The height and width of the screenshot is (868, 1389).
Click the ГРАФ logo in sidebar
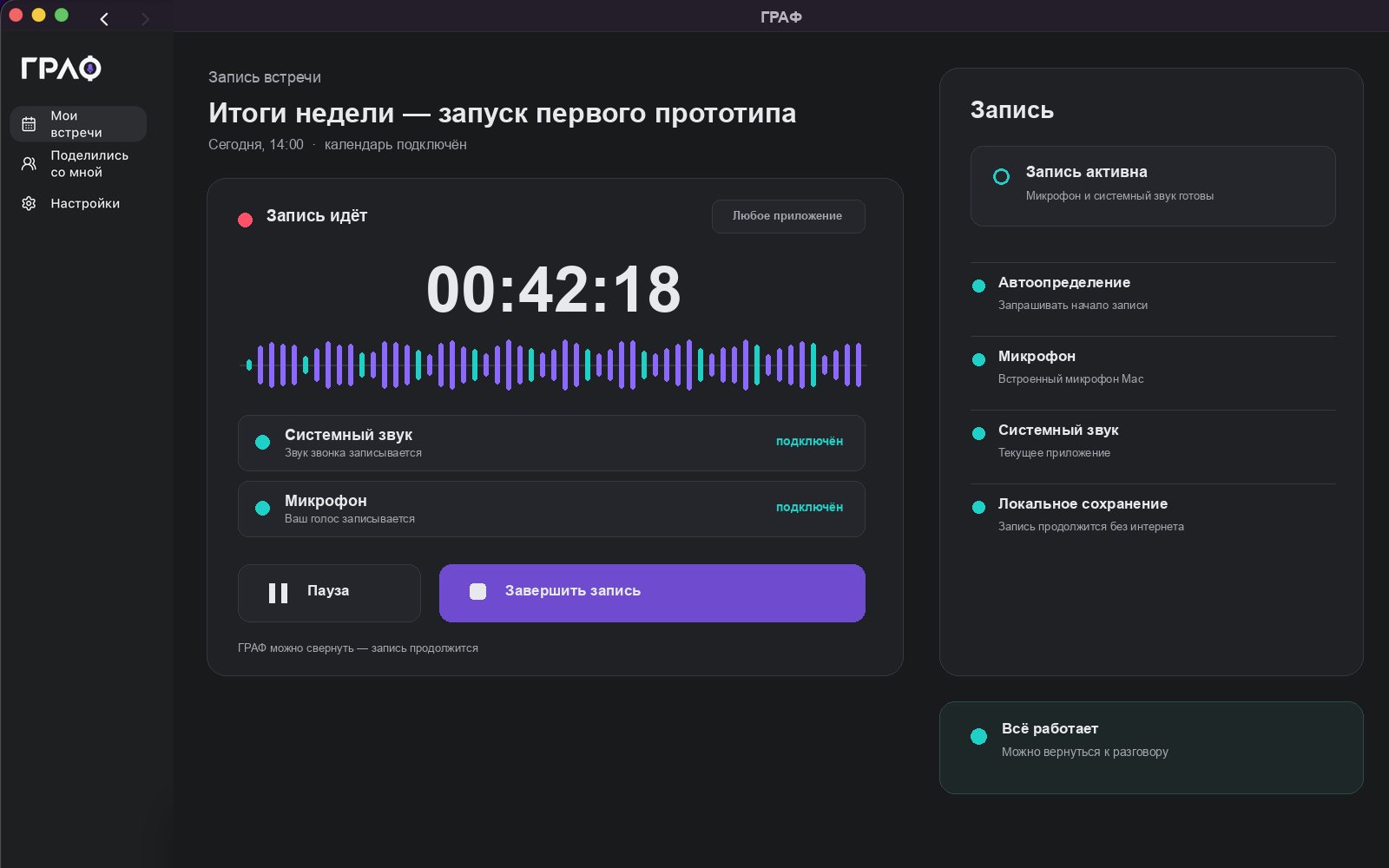tap(61, 68)
